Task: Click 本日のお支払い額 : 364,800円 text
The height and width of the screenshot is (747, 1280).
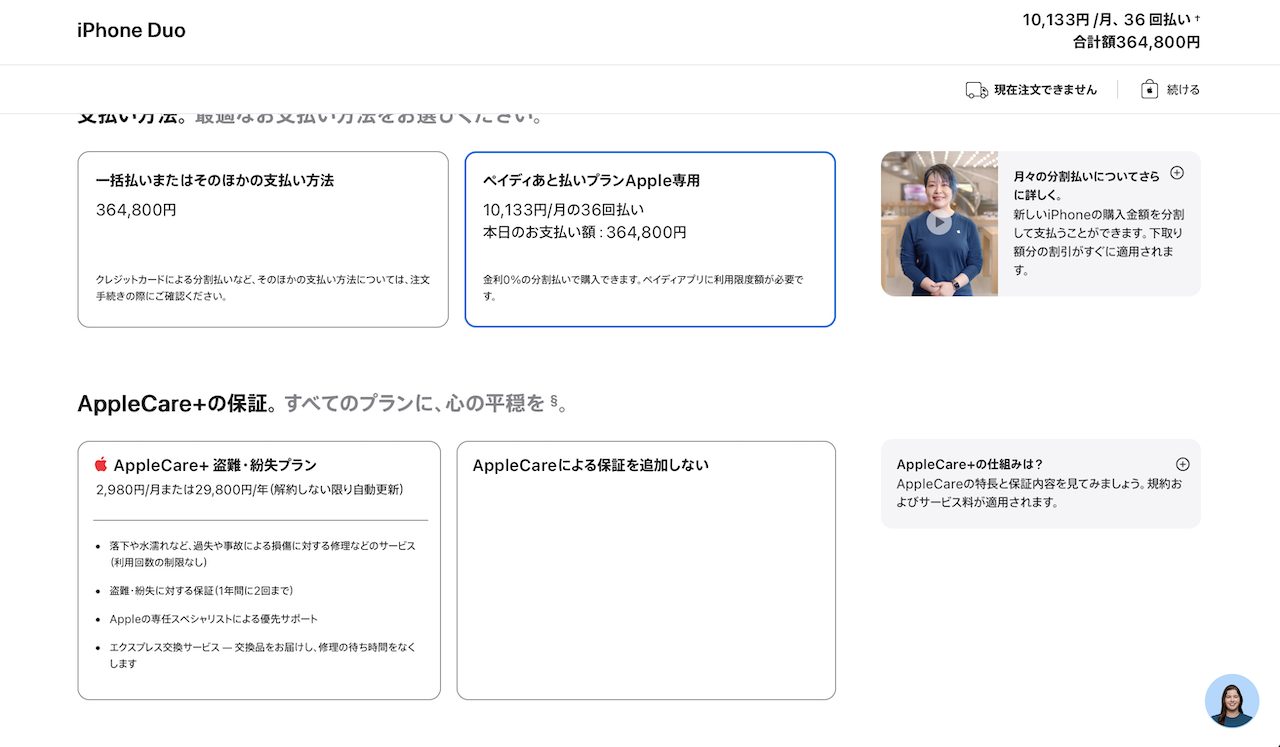Action: [585, 232]
